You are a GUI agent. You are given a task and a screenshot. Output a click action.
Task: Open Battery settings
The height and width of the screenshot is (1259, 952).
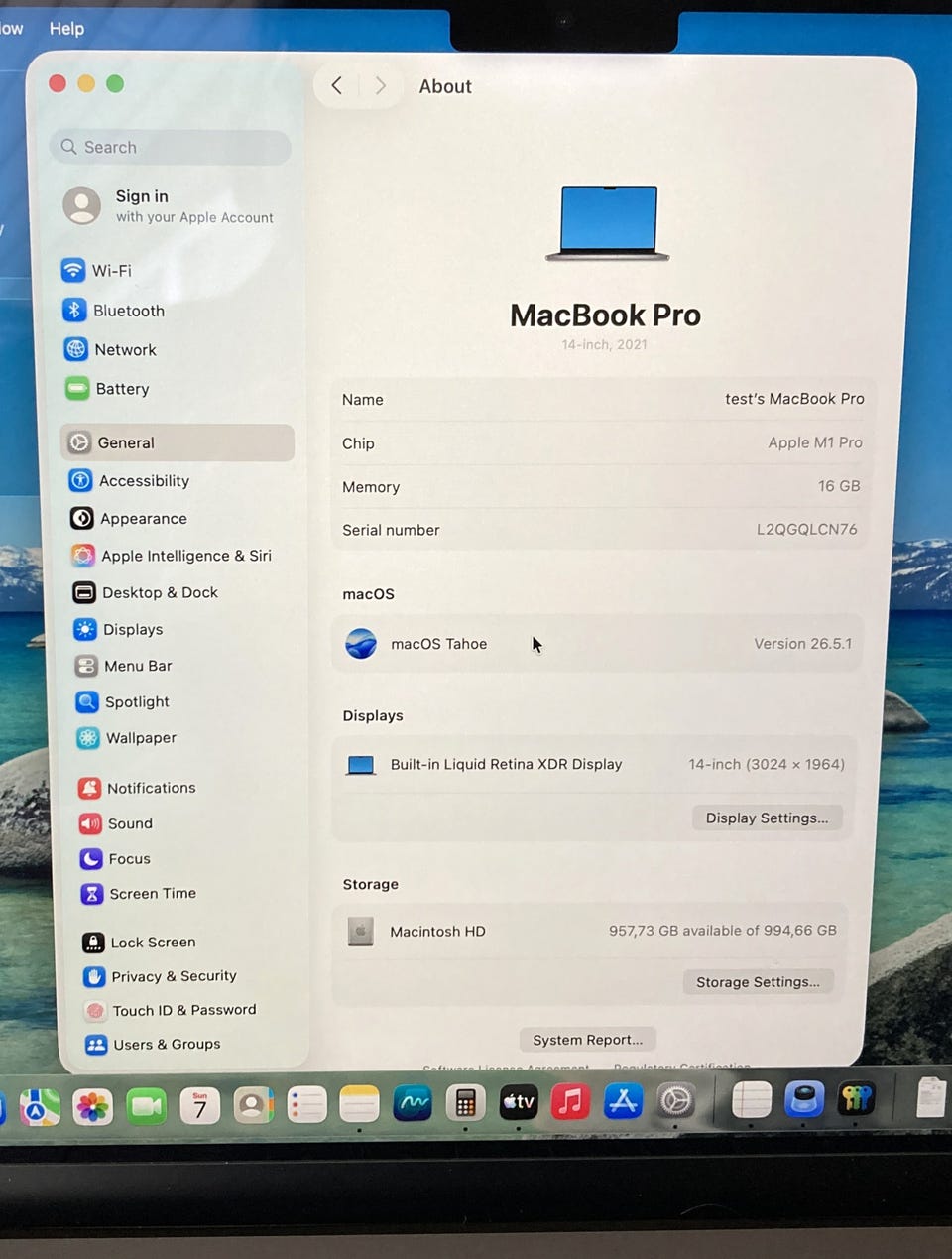[x=108, y=389]
